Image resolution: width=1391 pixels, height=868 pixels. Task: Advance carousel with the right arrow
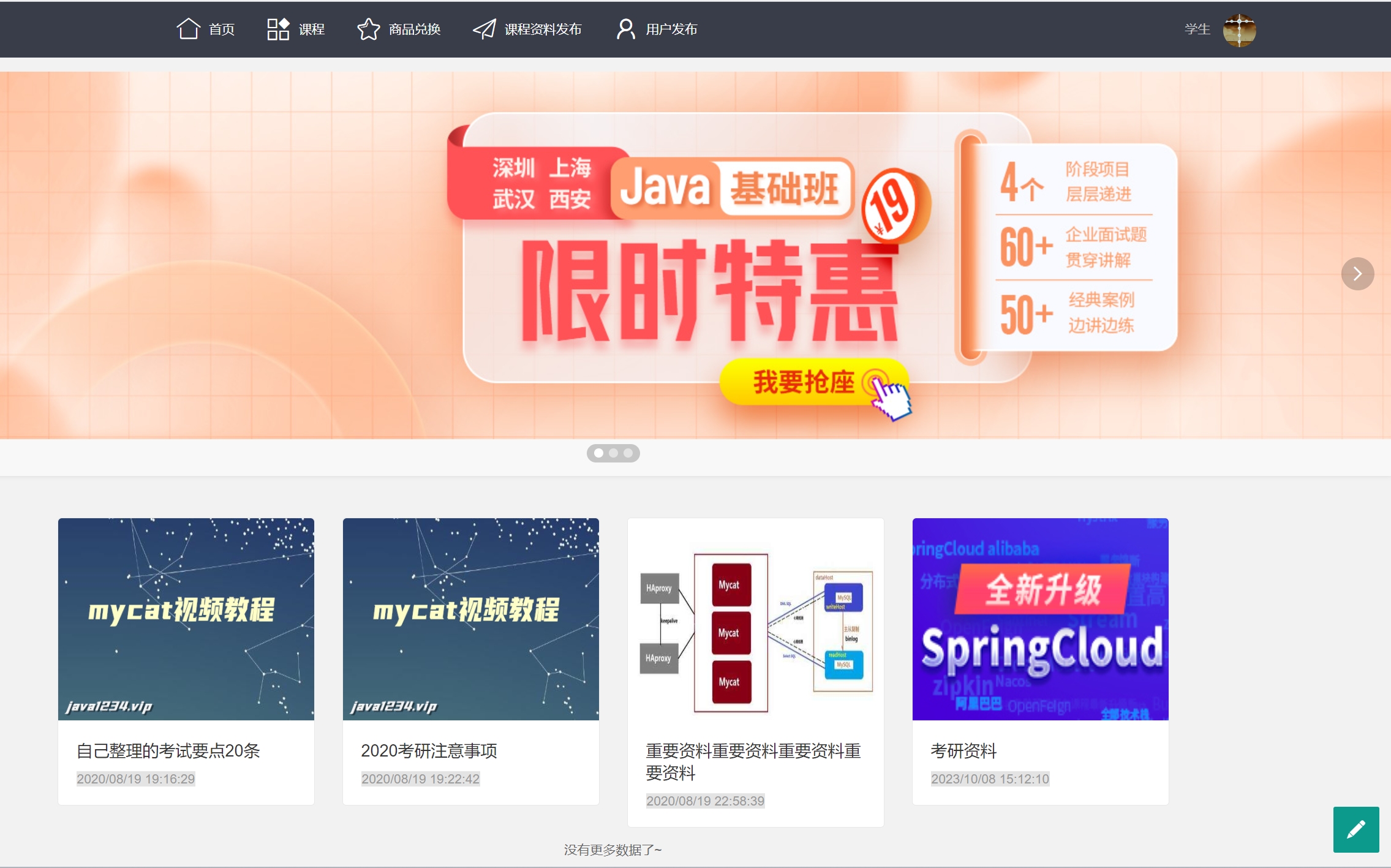[1357, 274]
